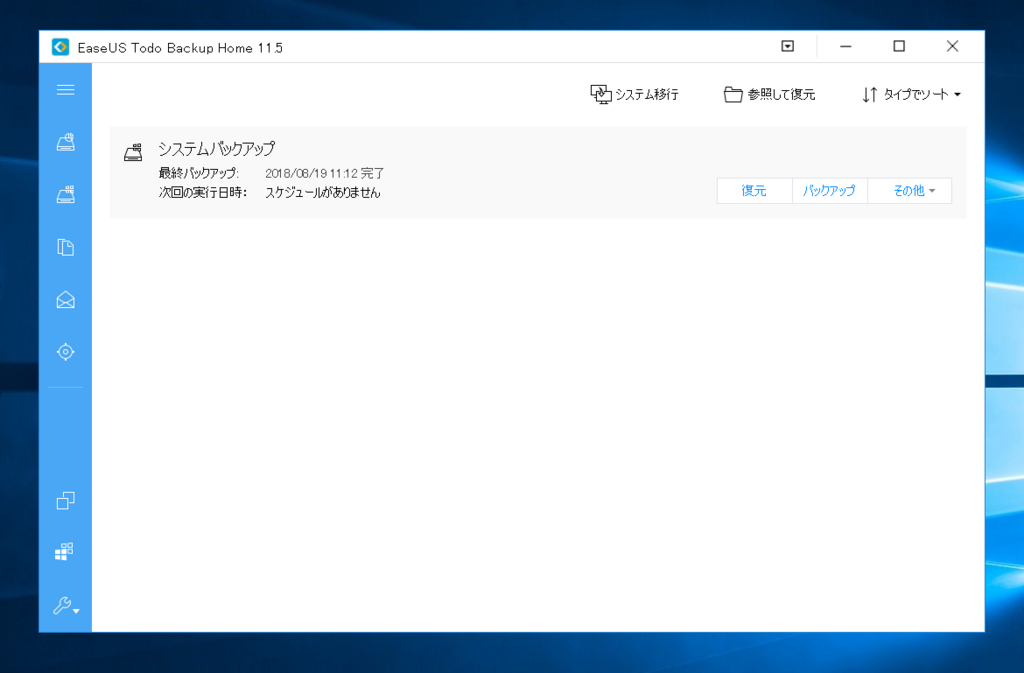Expand the hamburger menu in sidebar

65,90
